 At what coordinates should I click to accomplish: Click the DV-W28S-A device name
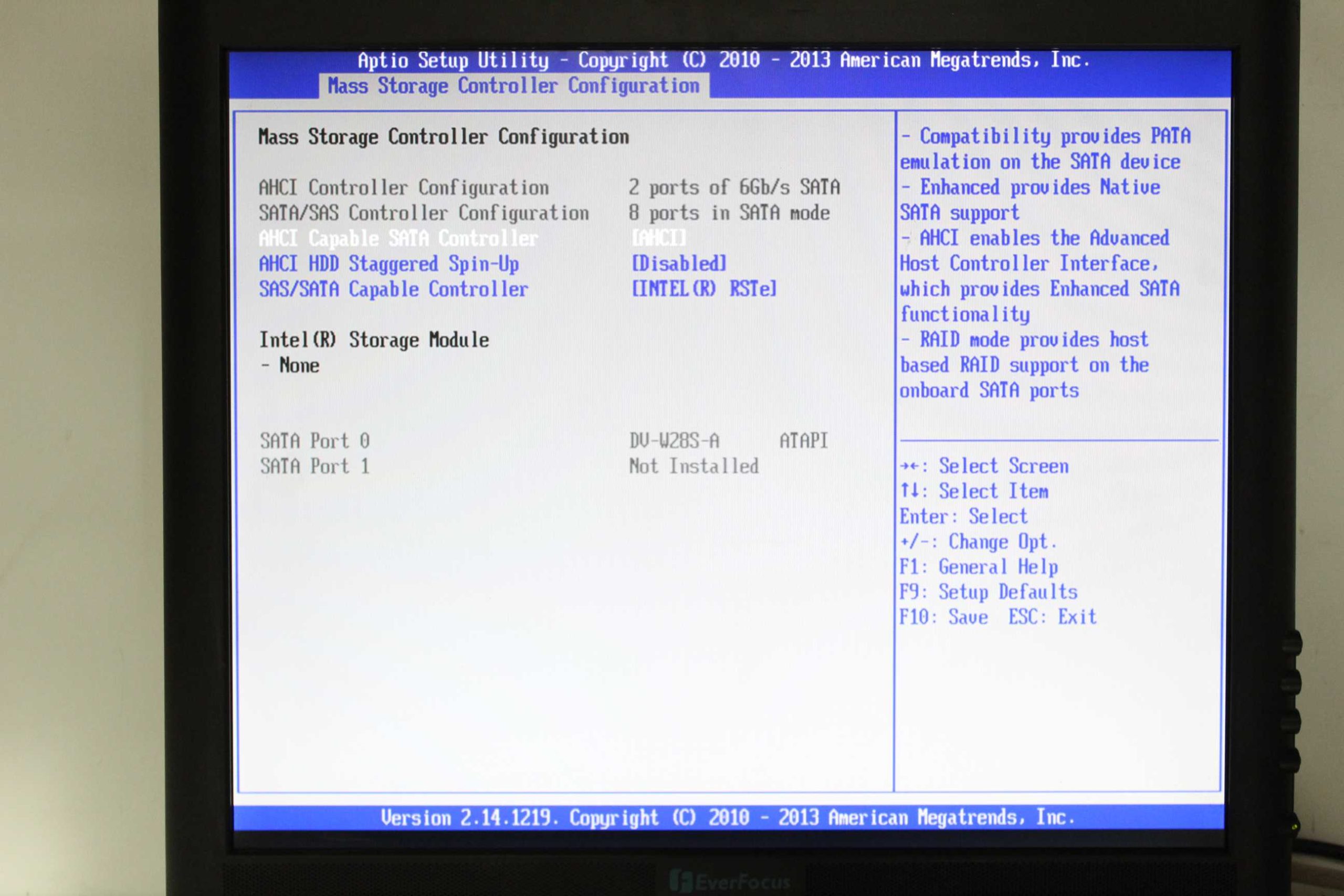click(x=674, y=440)
